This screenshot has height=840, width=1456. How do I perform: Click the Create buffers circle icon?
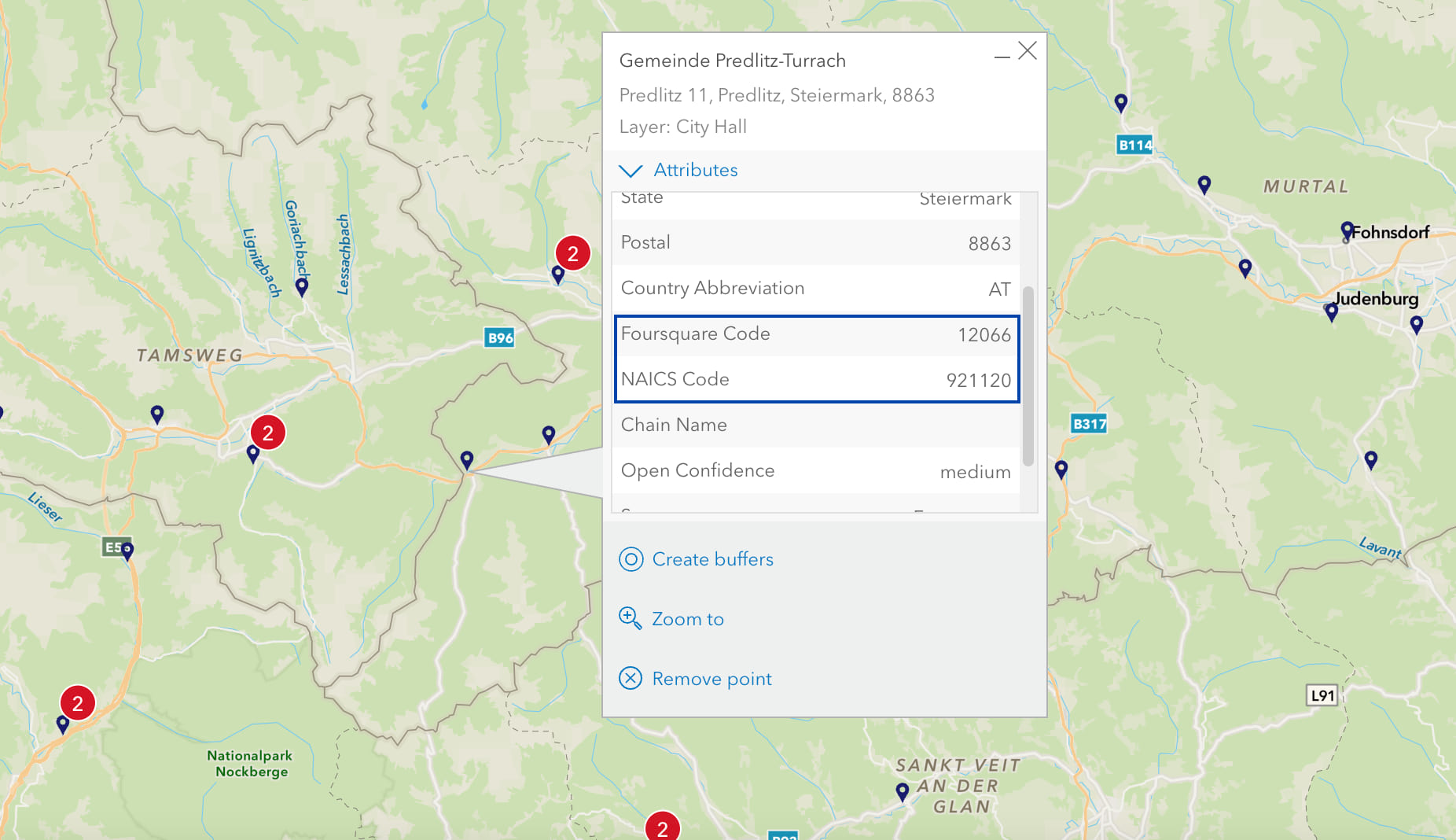pos(631,559)
